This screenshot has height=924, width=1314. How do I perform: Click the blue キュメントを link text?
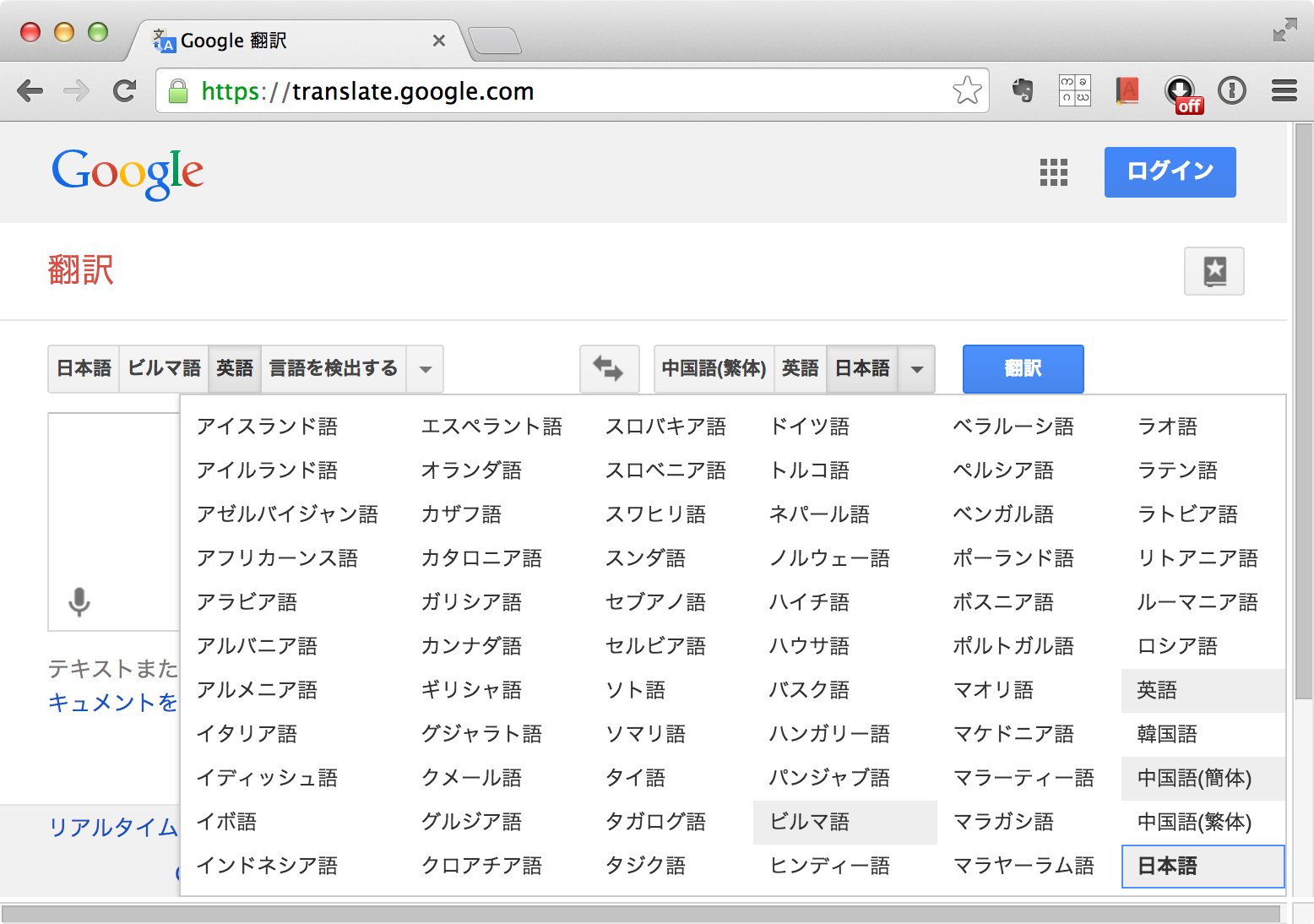pos(113,703)
